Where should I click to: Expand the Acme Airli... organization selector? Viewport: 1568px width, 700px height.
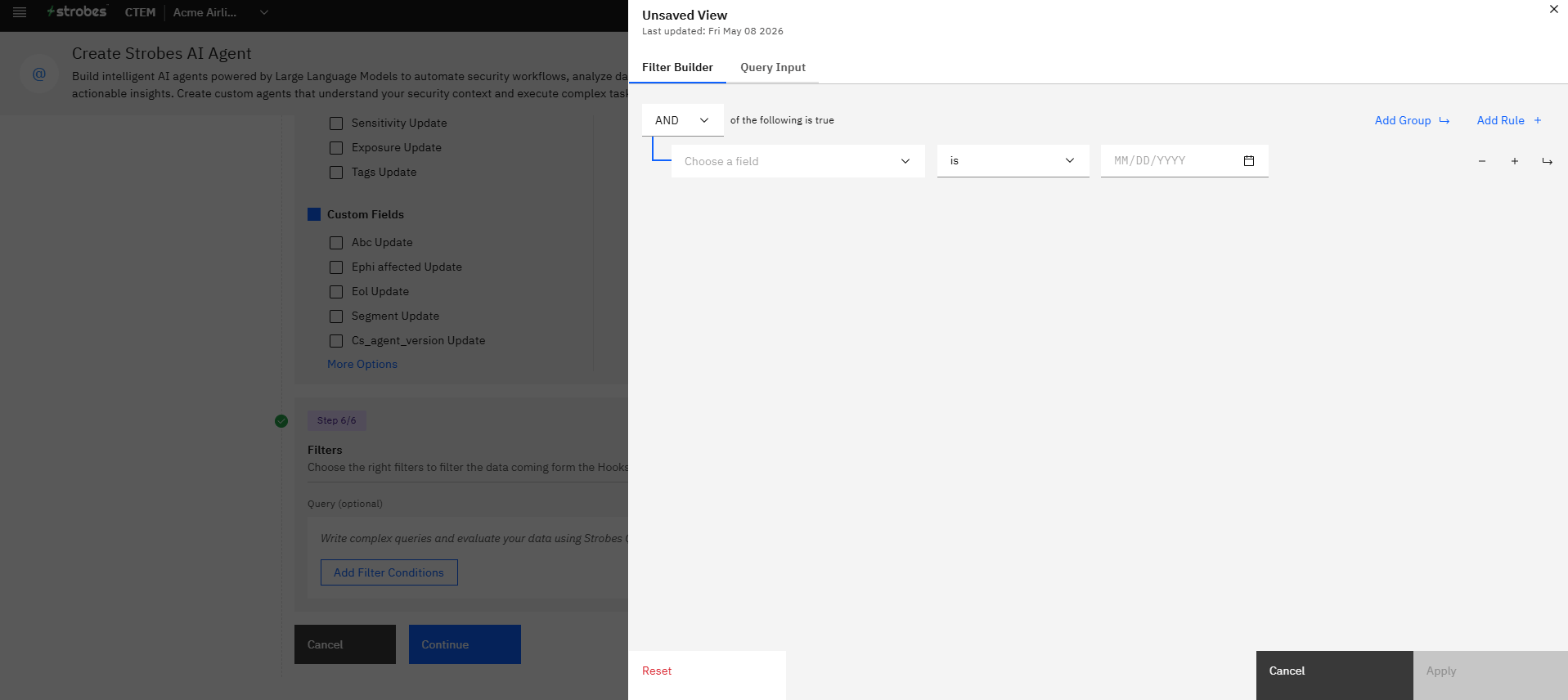[221, 12]
